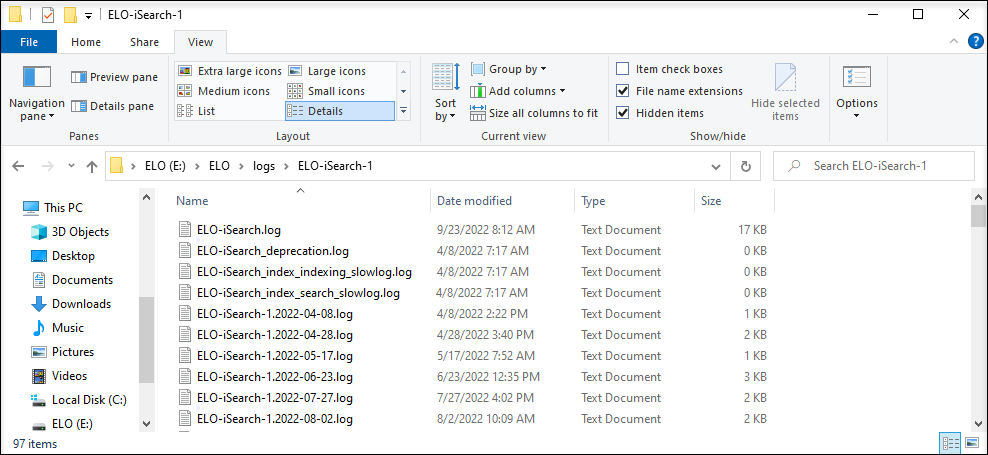
Task: Click ELO (E:) in address bar
Action: 163,166
